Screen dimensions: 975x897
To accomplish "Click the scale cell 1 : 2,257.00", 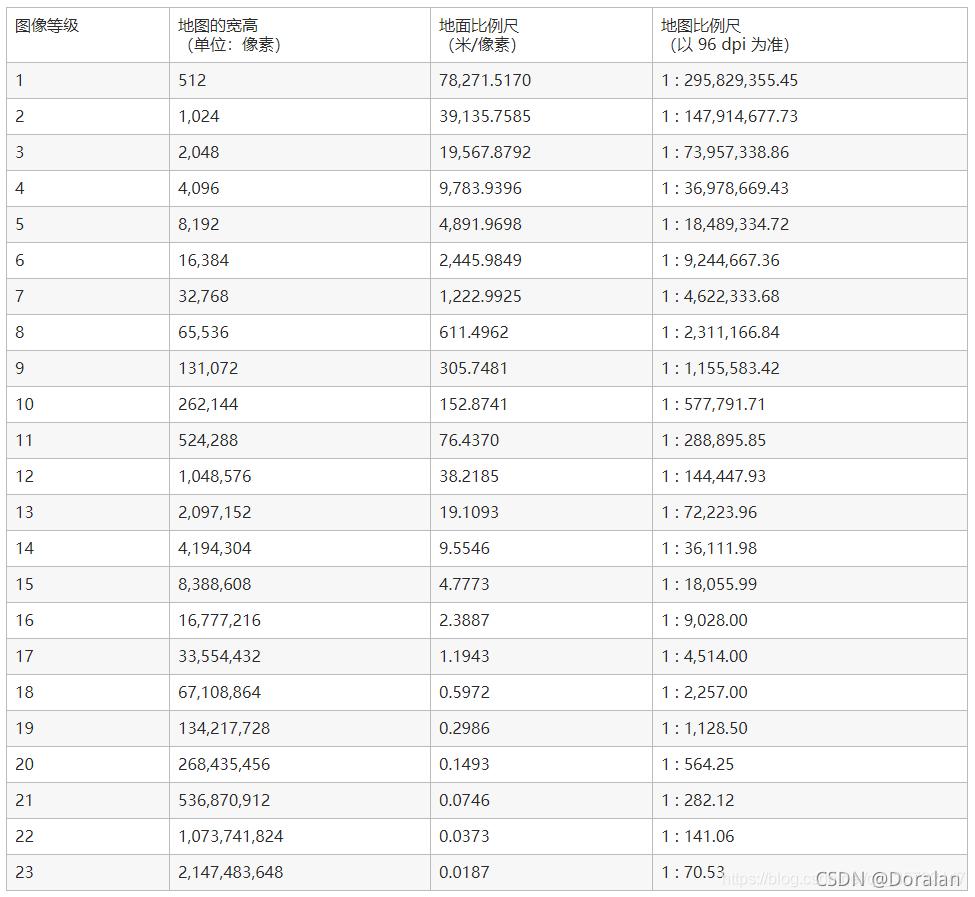I will (704, 692).
